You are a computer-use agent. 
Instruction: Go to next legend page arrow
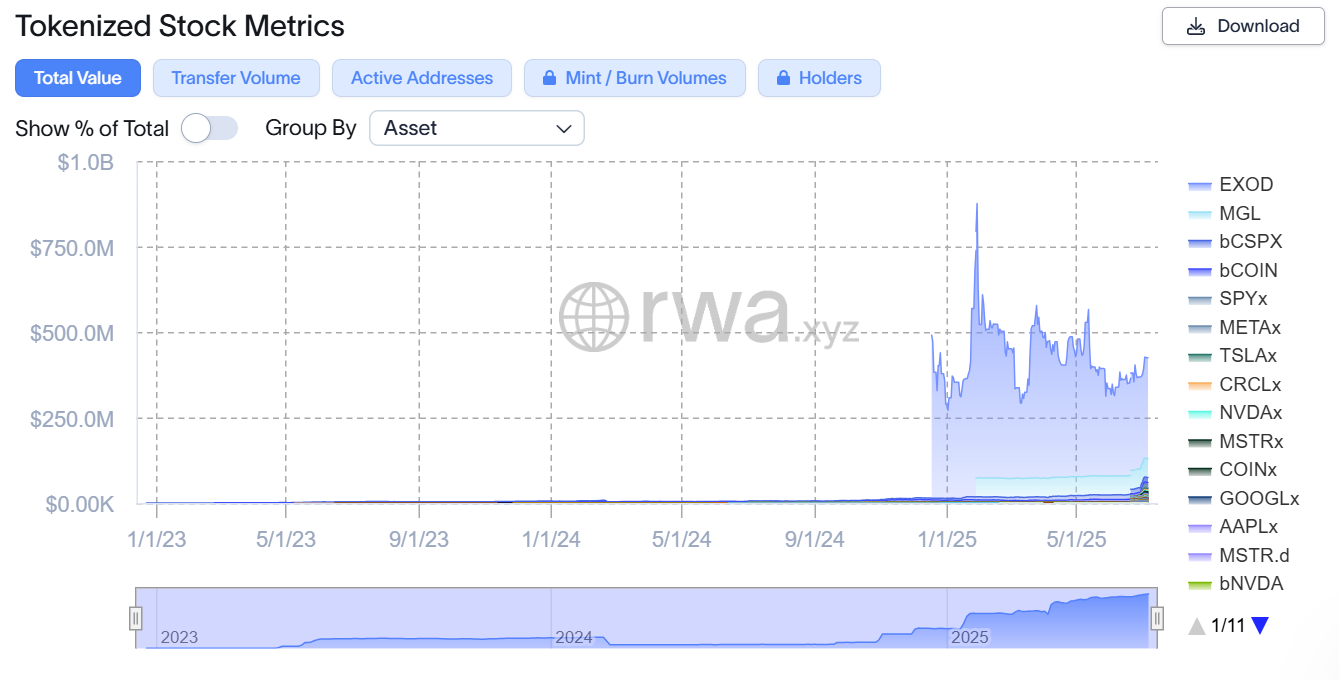1260,626
